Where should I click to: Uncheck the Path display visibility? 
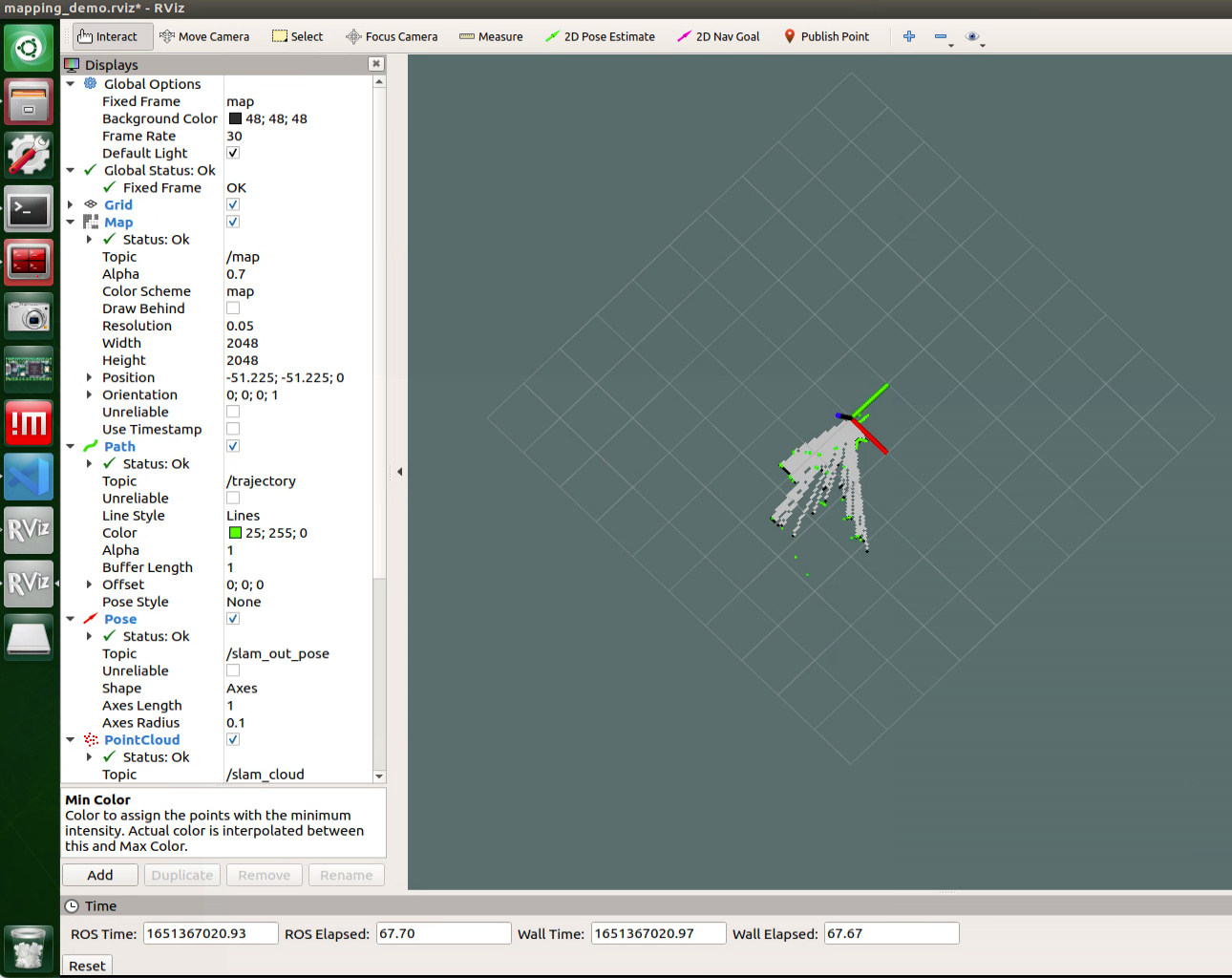point(232,445)
